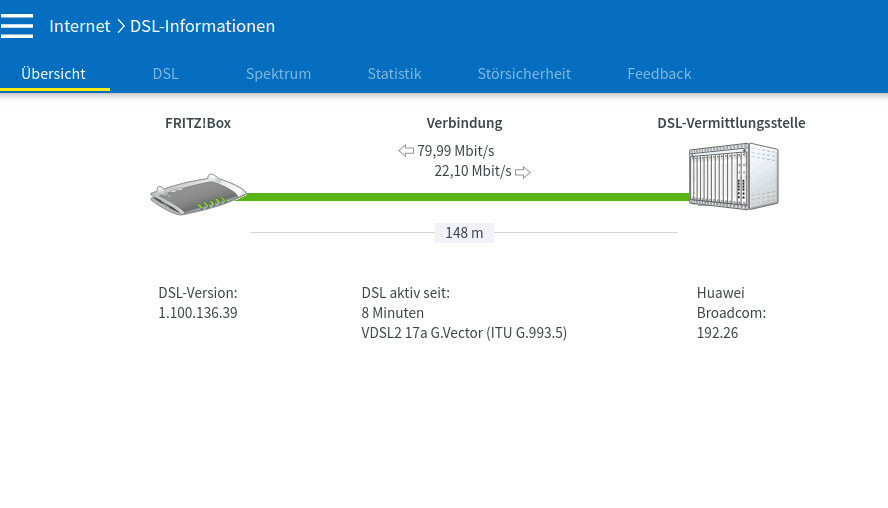Click the downstream left arrow icon
The height and width of the screenshot is (508, 888).
click(406, 151)
